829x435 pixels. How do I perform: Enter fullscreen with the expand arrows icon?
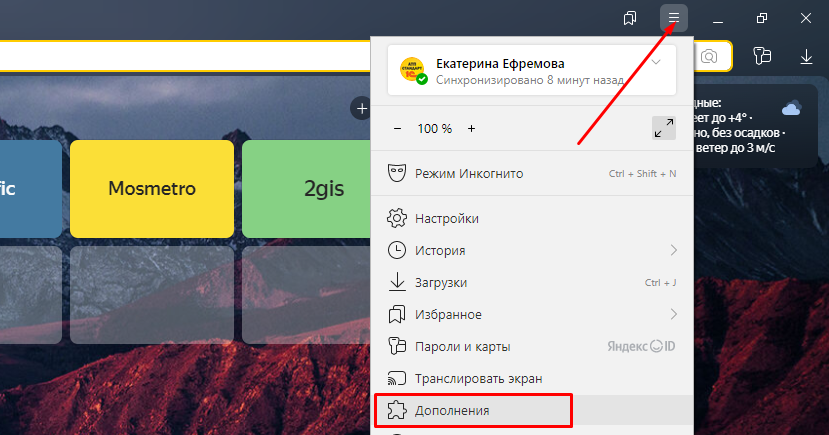click(663, 128)
